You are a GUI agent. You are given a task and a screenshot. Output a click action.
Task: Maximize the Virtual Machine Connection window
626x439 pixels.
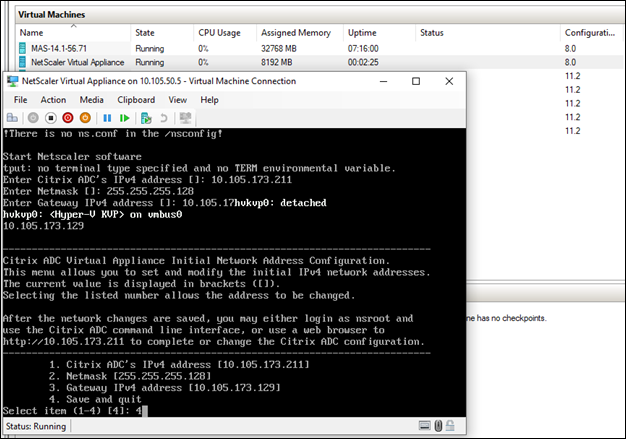pyautogui.click(x=416, y=81)
